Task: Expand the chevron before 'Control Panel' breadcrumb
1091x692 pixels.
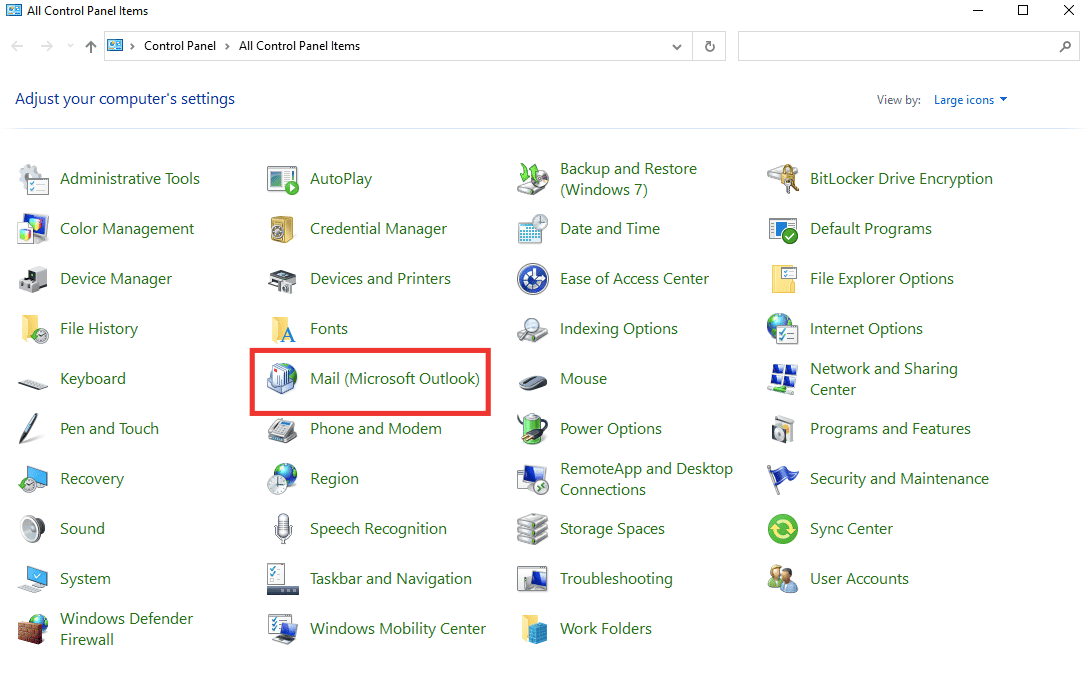Action: point(132,47)
